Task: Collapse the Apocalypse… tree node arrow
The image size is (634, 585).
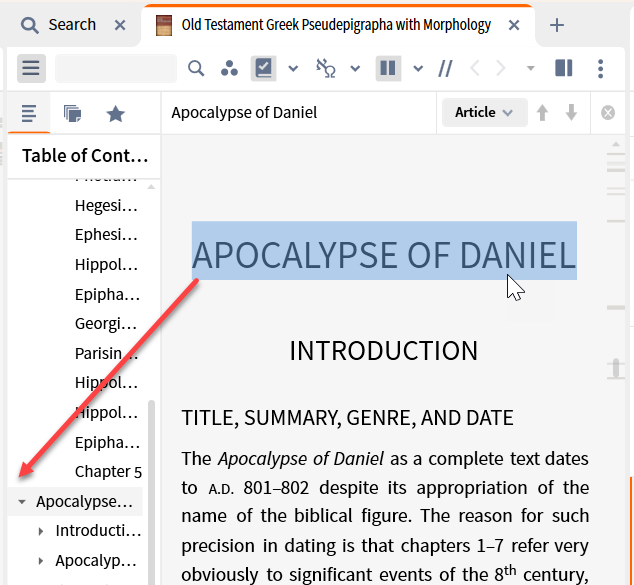Action: [x=22, y=502]
